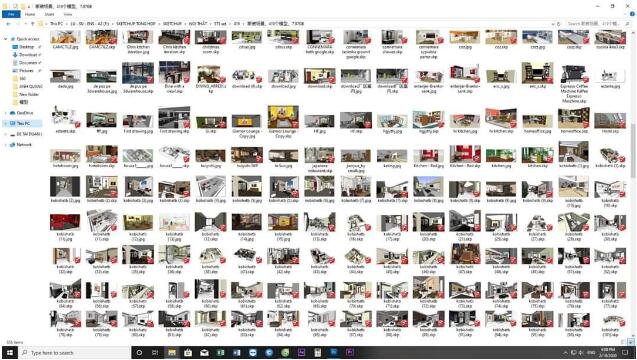Click the Task View taskbar icon
The image size is (637, 360).
coord(155,353)
